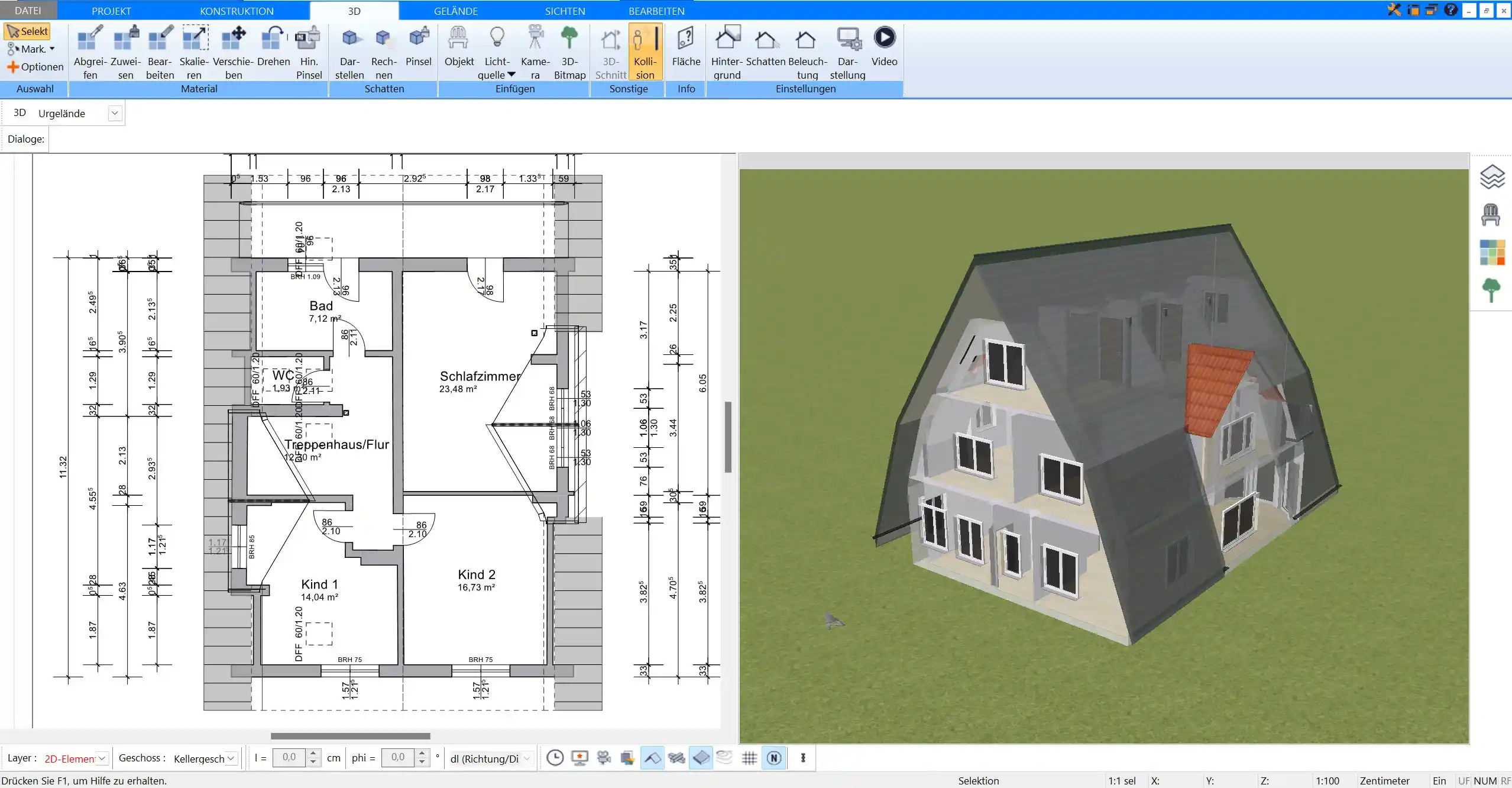1512x788 pixels.
Task: Click the l length input field
Action: (289, 757)
